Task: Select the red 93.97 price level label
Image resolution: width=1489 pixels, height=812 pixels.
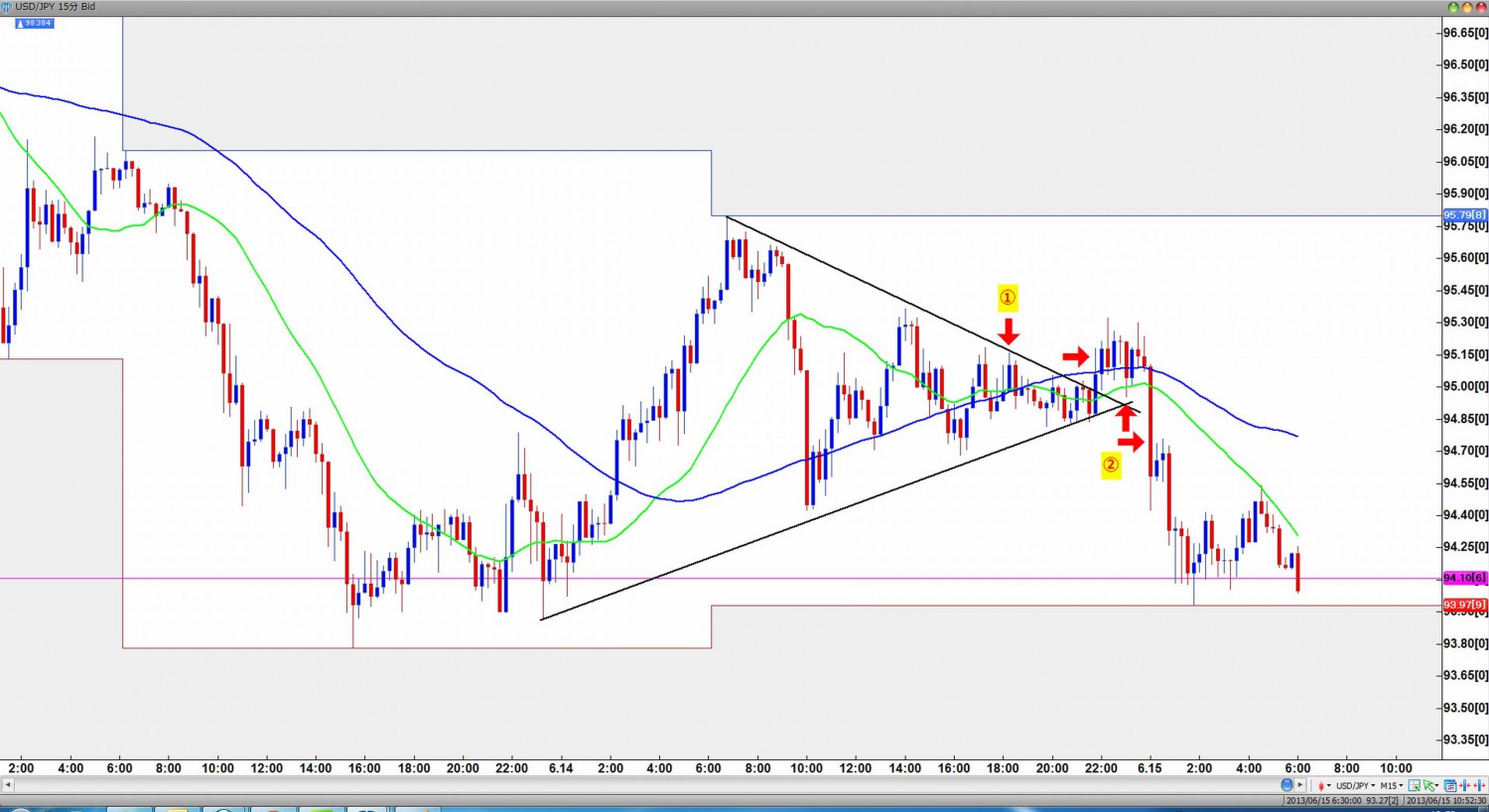Action: coord(1464,605)
